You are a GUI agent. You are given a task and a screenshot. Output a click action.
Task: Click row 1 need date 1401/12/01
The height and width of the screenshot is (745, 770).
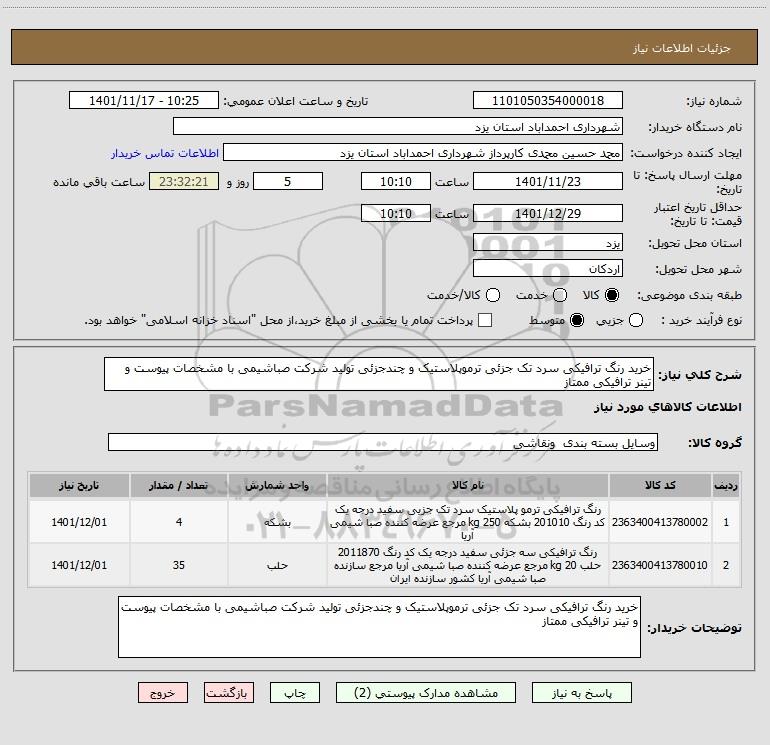79,522
